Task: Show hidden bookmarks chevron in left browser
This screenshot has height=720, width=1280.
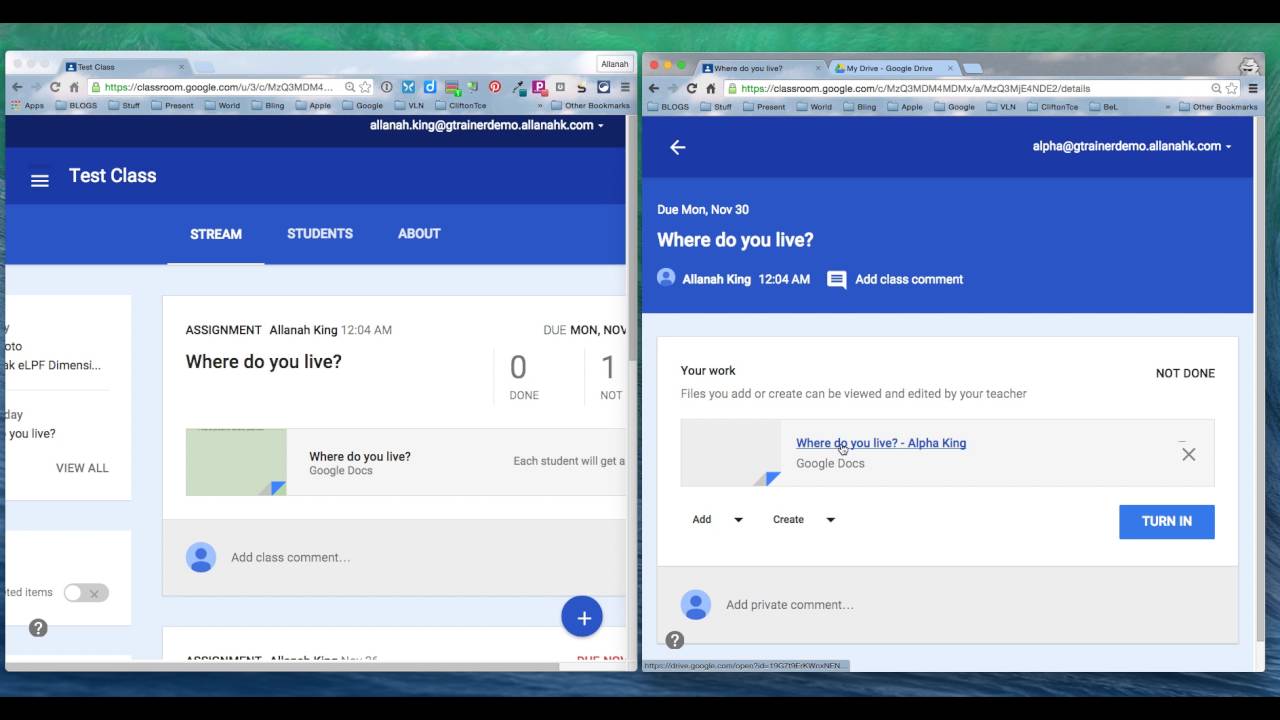Action: pyautogui.click(x=540, y=106)
